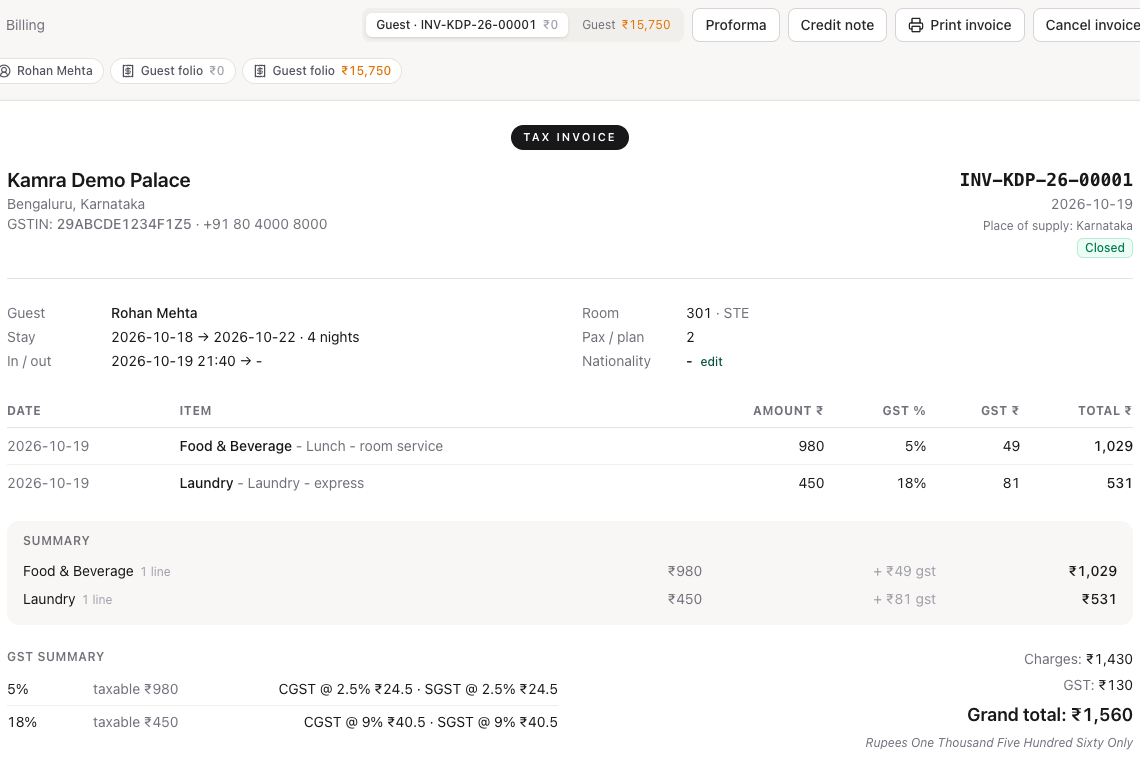1140x760 pixels.
Task: Click the large invoice number INV-KDP-26-00001 heading
Action: point(1046,180)
